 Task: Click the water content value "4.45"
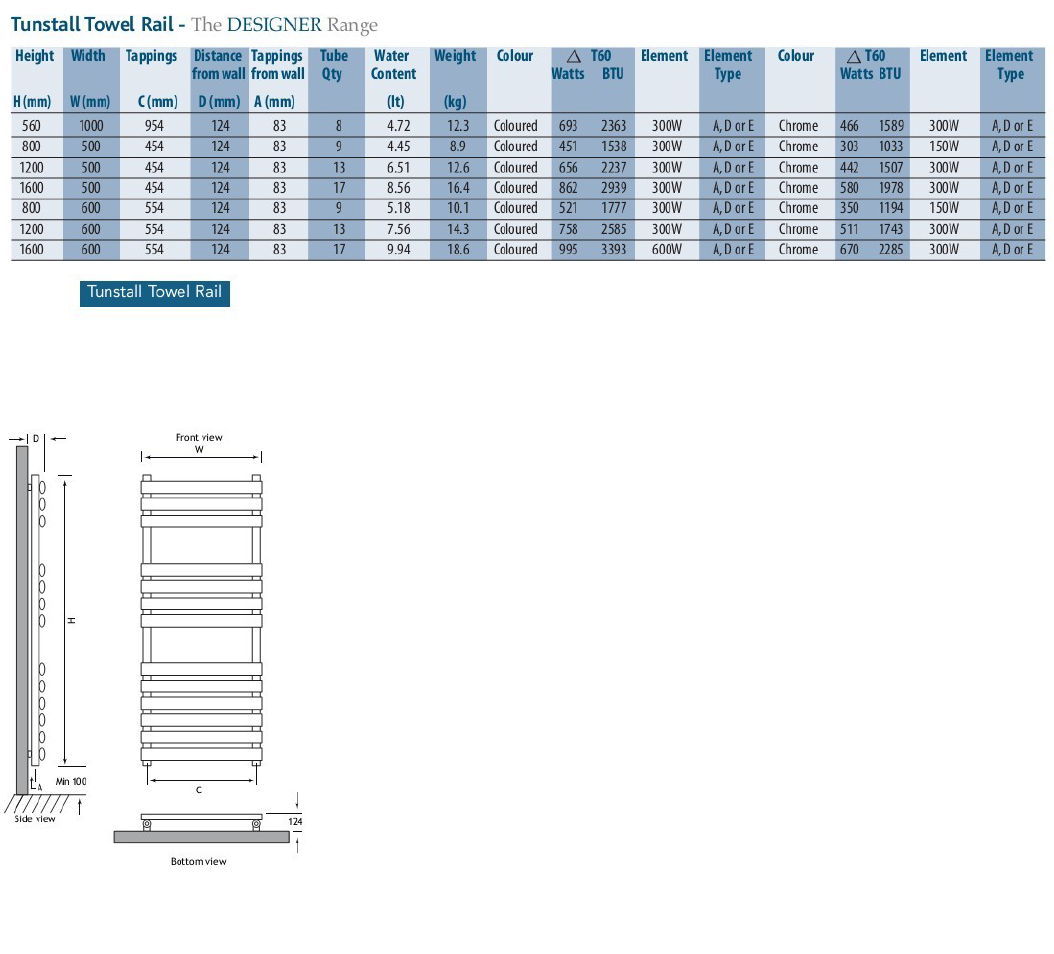pyautogui.click(x=399, y=147)
